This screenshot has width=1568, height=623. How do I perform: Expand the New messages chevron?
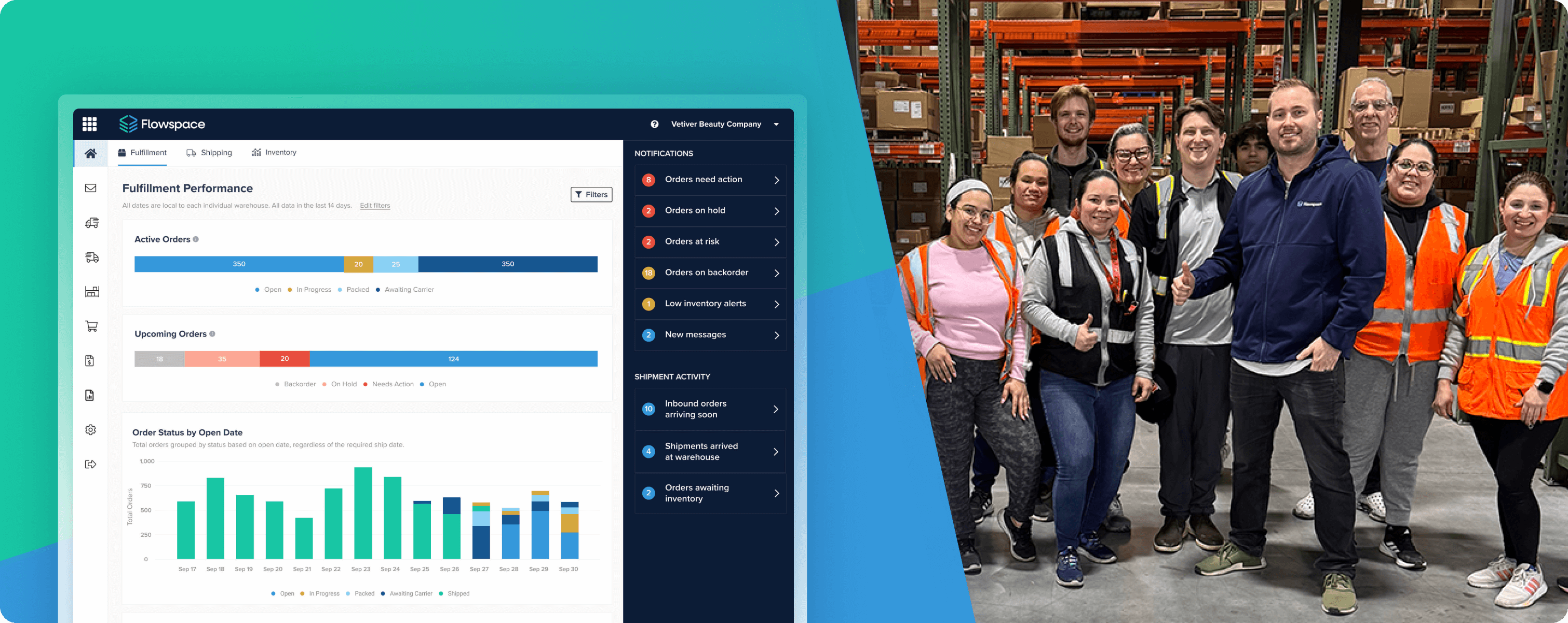[777, 335]
